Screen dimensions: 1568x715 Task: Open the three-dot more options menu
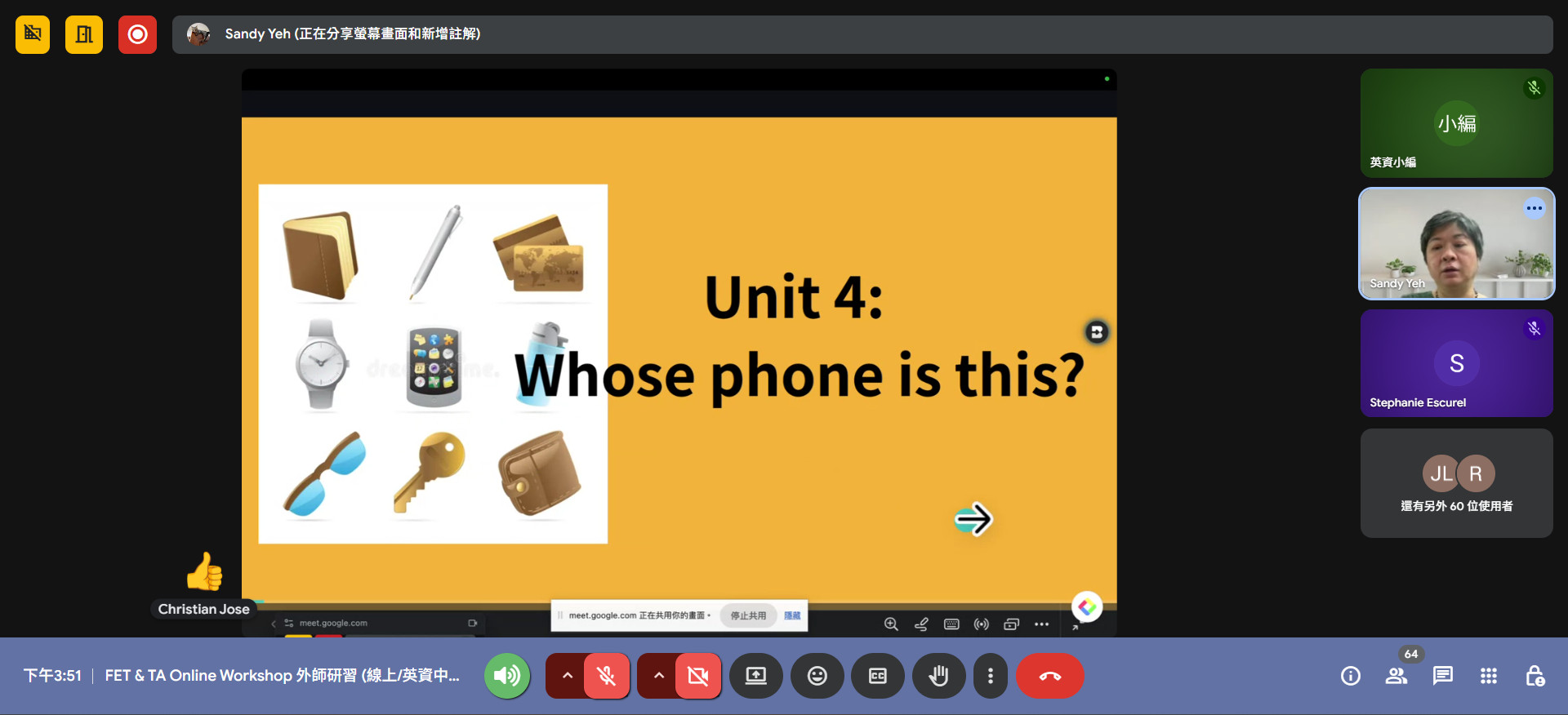click(990, 676)
